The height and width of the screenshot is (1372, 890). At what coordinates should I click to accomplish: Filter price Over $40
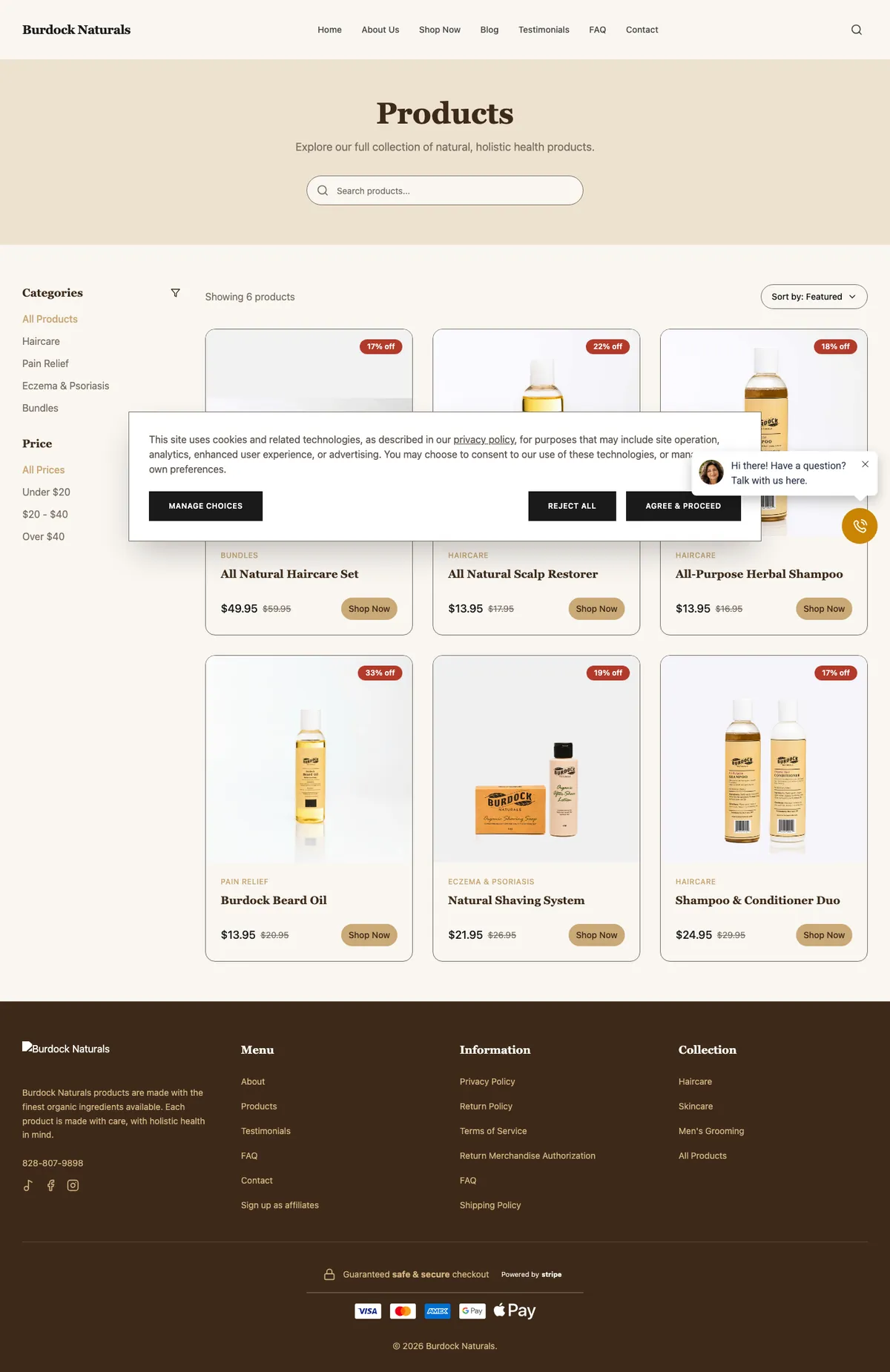pyautogui.click(x=43, y=536)
